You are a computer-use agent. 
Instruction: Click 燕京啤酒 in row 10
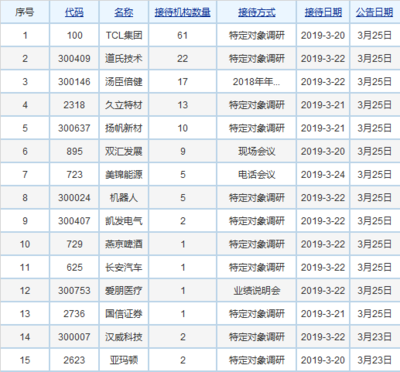tap(124, 244)
